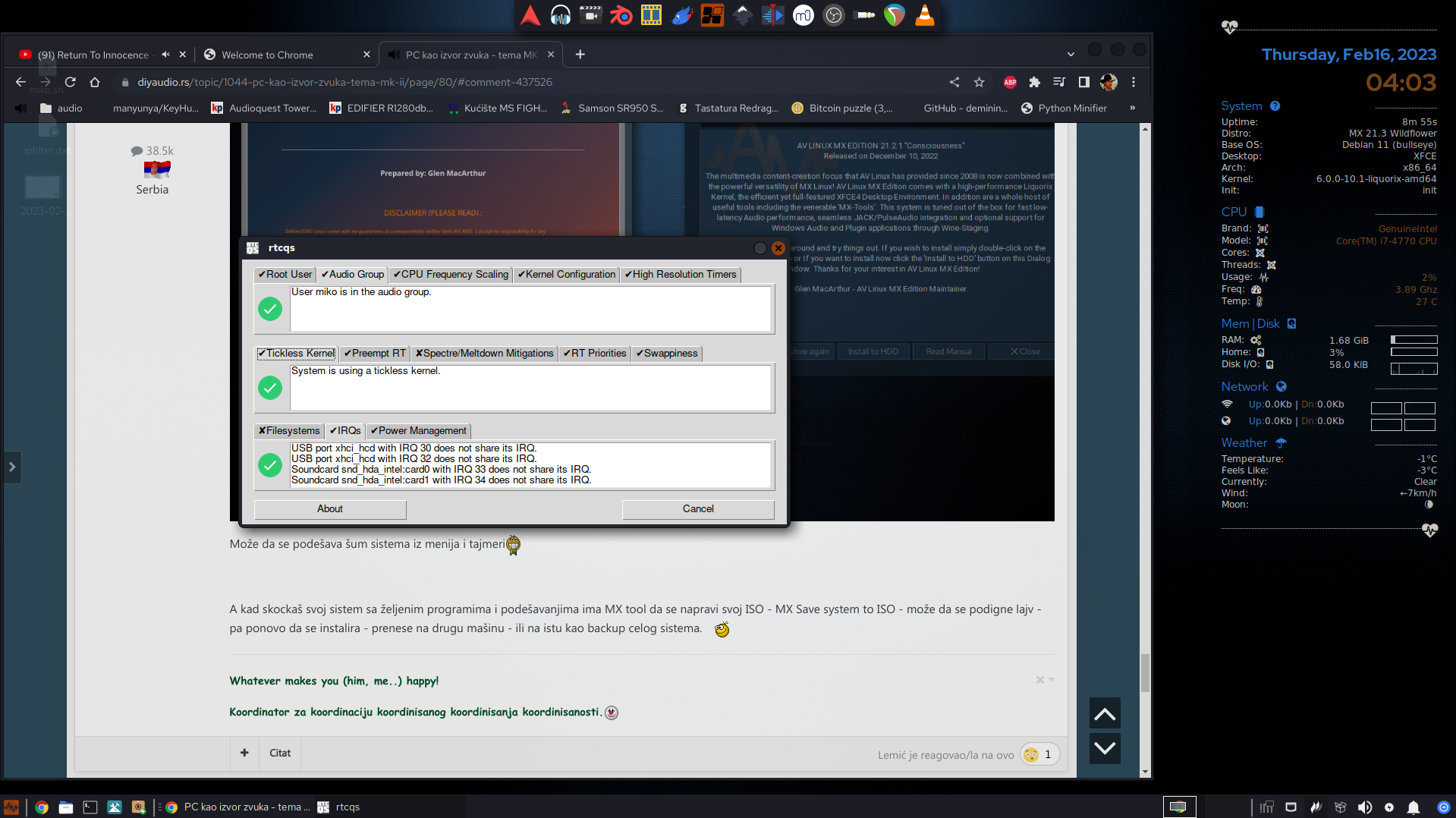This screenshot has height=818, width=1456.
Task: Switch to Swappiness tab
Action: point(667,354)
